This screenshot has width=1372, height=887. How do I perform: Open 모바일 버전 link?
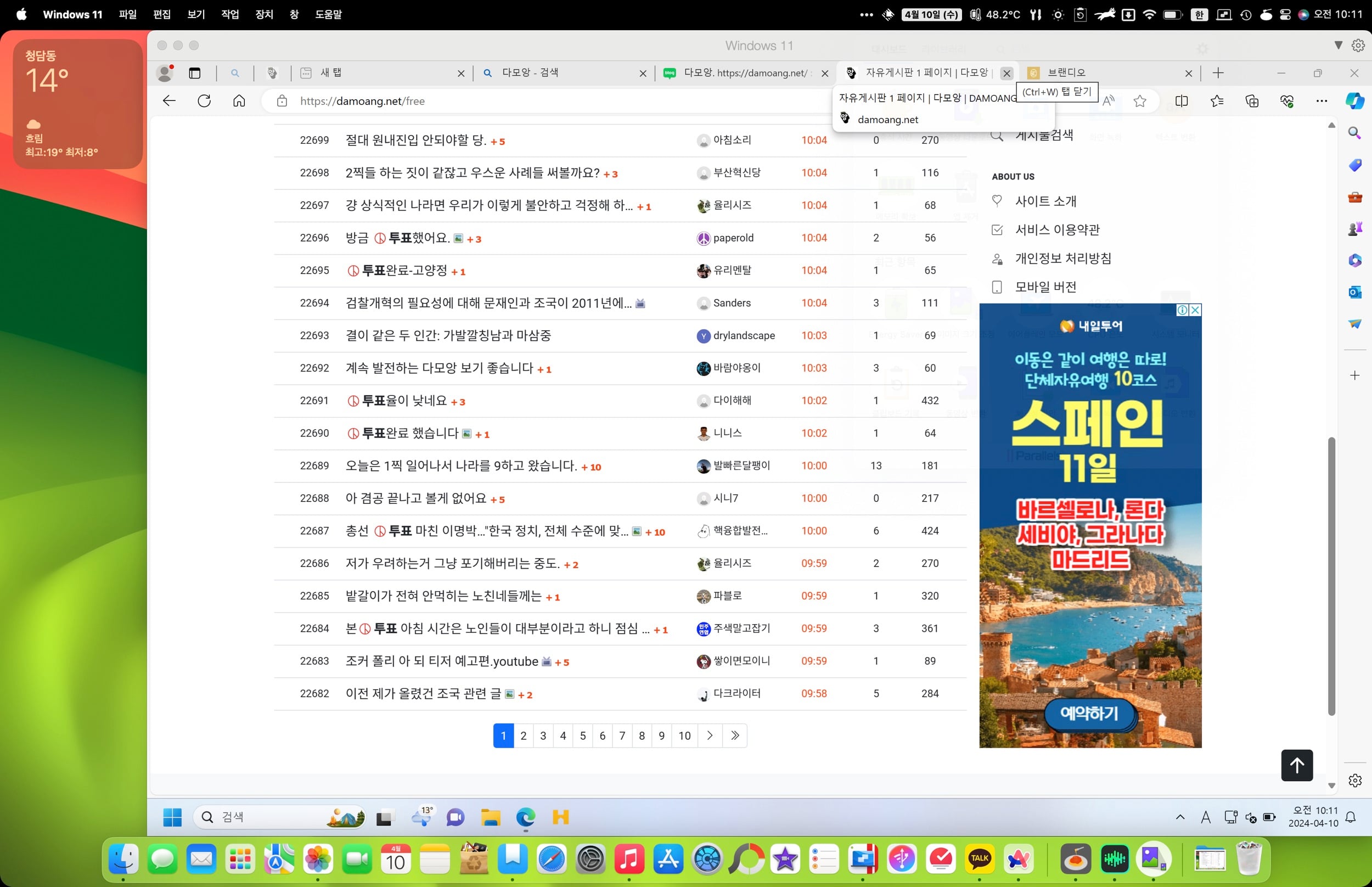[1045, 287]
